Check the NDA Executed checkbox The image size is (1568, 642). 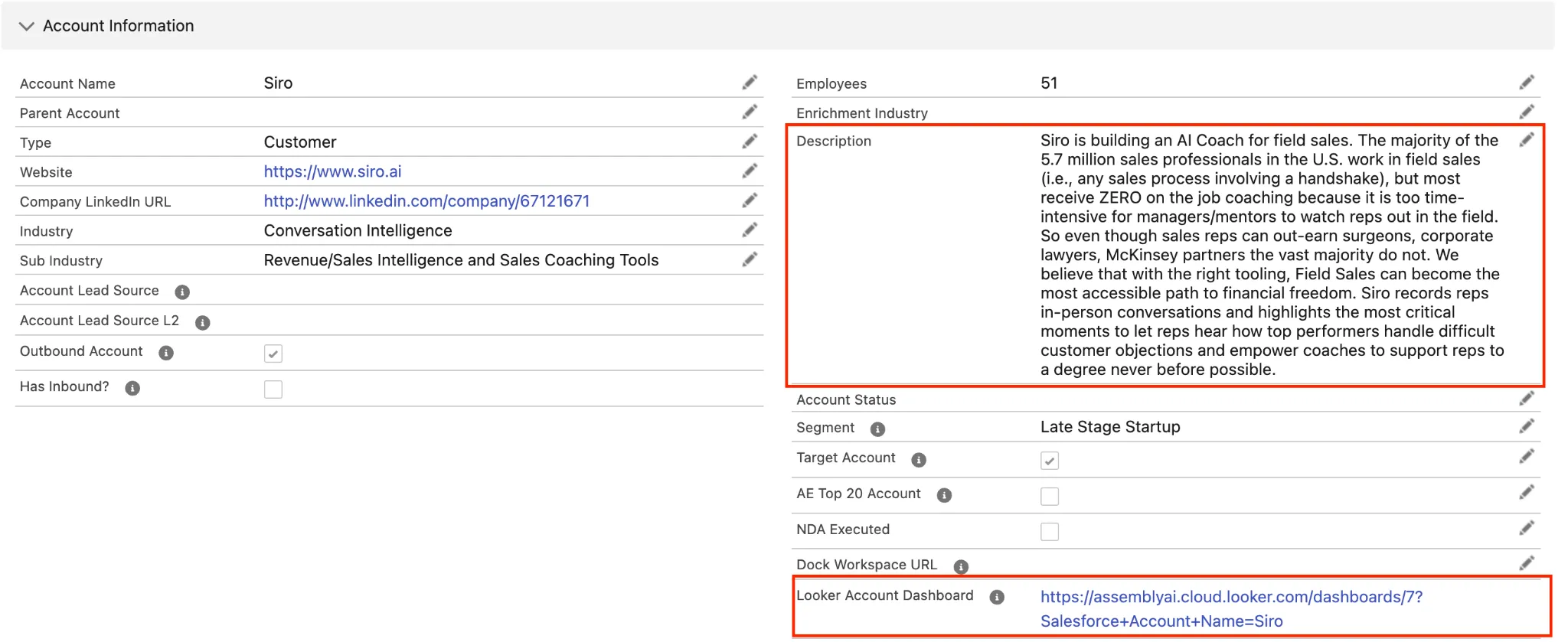click(x=1050, y=532)
